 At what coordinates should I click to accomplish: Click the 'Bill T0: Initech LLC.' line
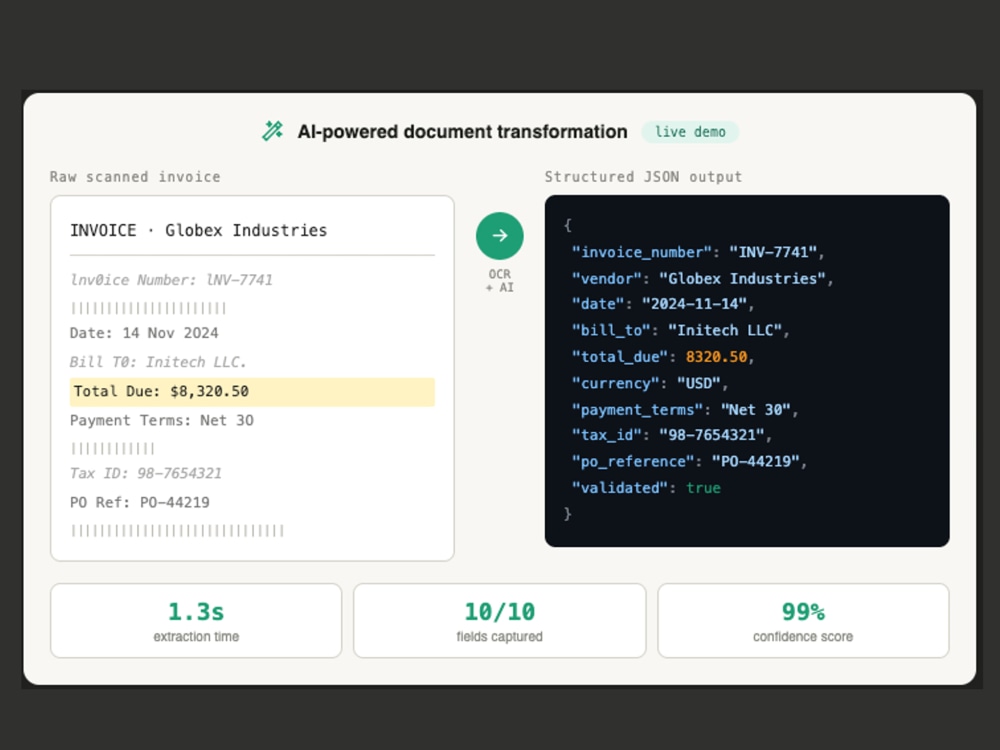[x=158, y=362]
